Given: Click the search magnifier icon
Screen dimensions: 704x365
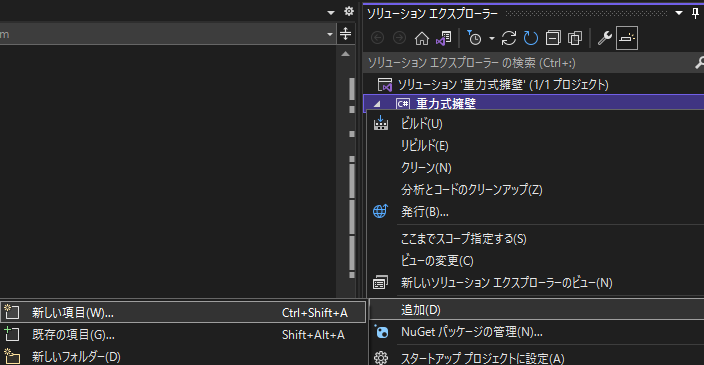Looking at the screenshot, I should (699, 63).
